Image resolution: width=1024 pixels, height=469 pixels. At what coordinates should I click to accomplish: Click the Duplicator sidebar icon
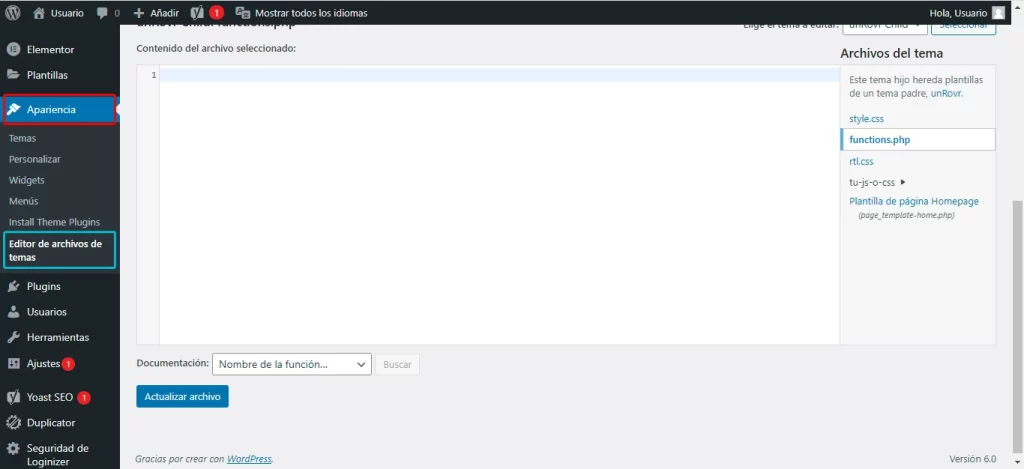(x=13, y=423)
